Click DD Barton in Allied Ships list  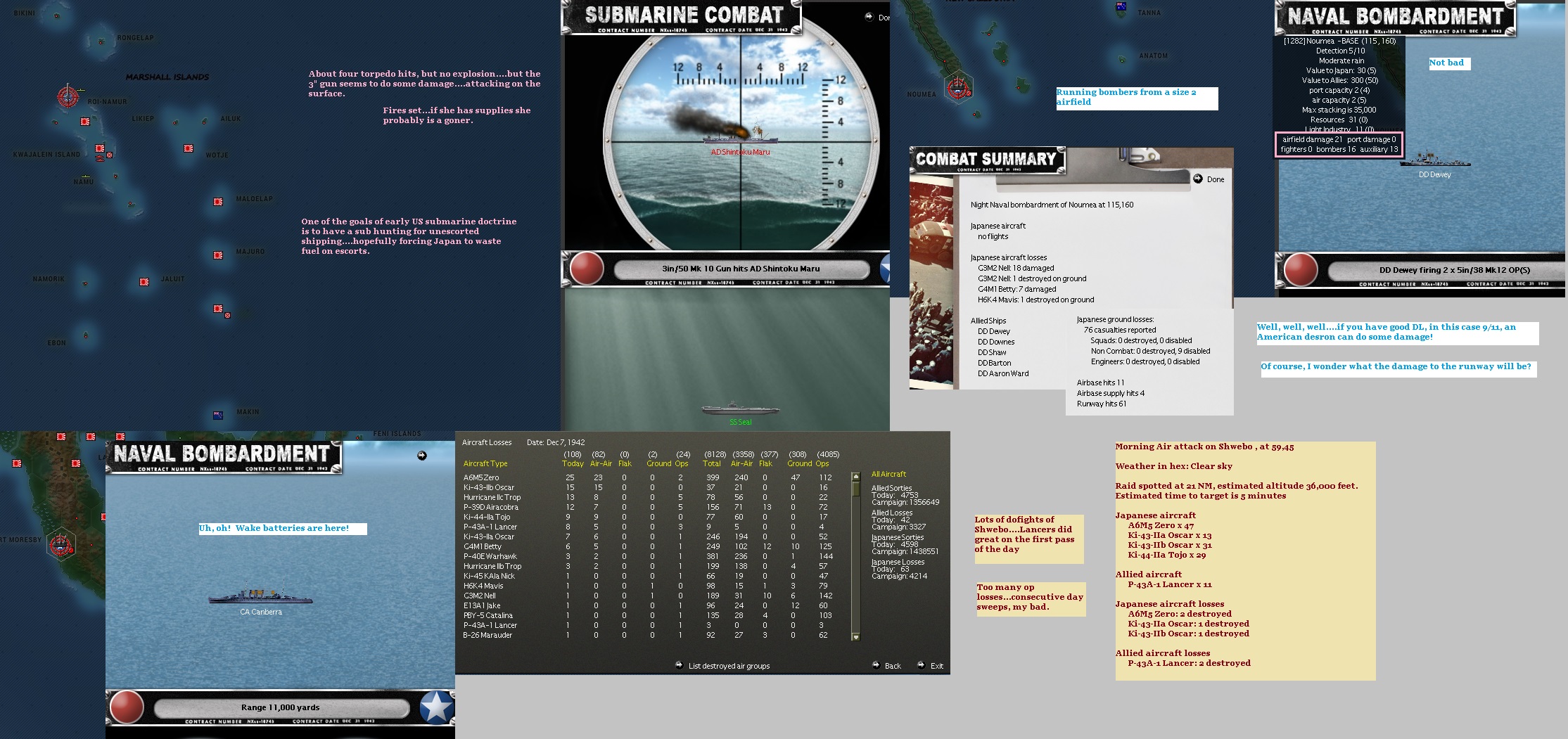click(994, 363)
